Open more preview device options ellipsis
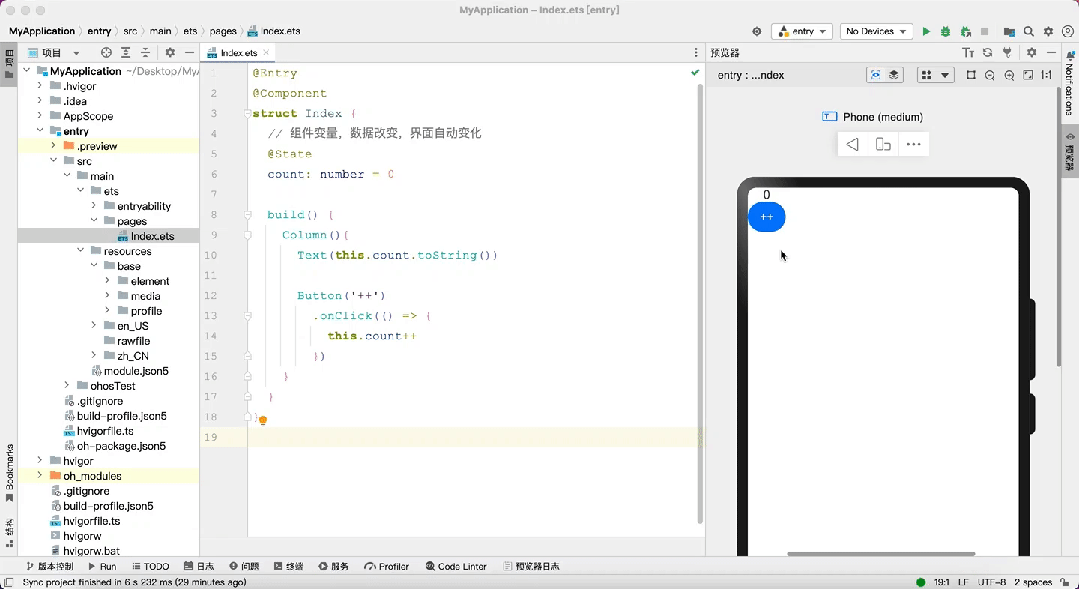This screenshot has height=589, width=1079. coord(913,144)
